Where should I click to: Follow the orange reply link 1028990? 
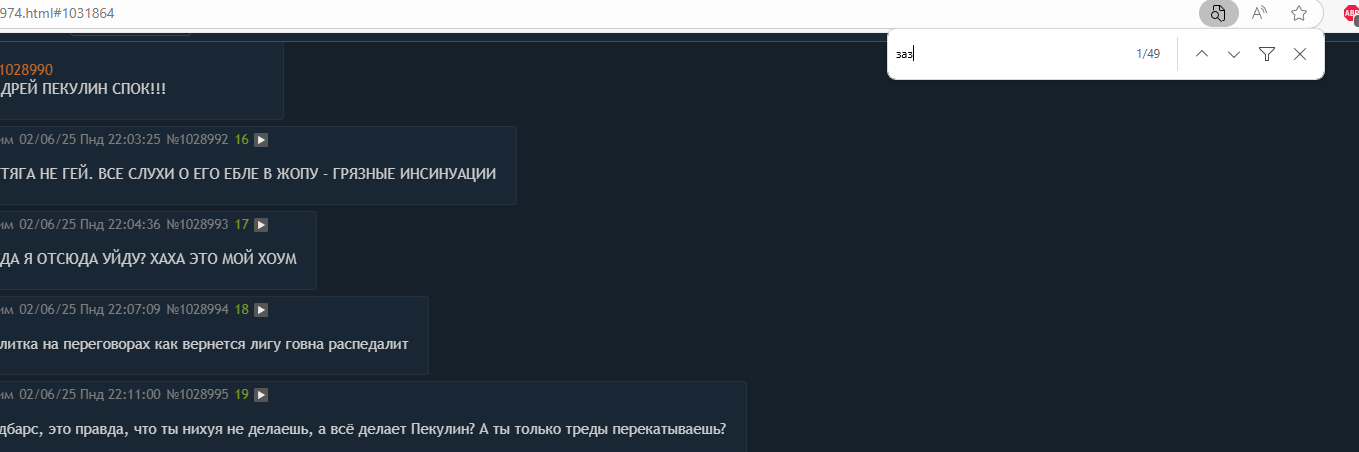pyautogui.click(x=26, y=70)
